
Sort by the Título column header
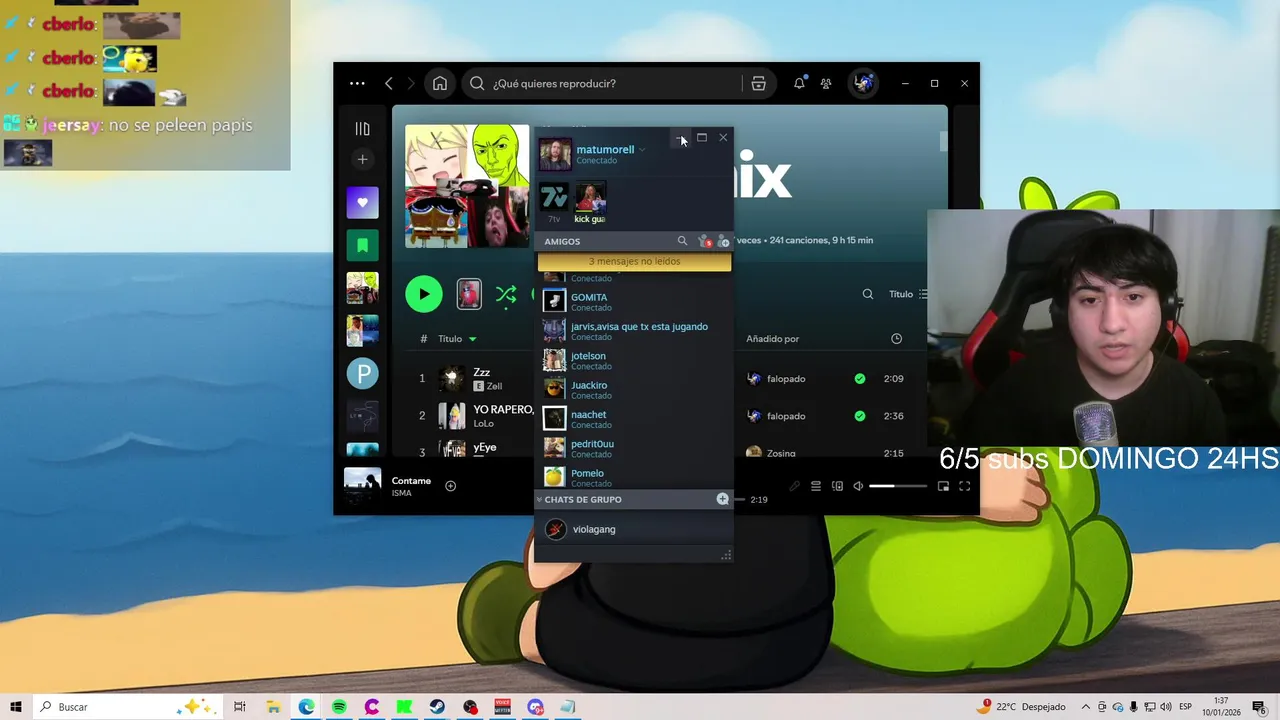click(450, 339)
